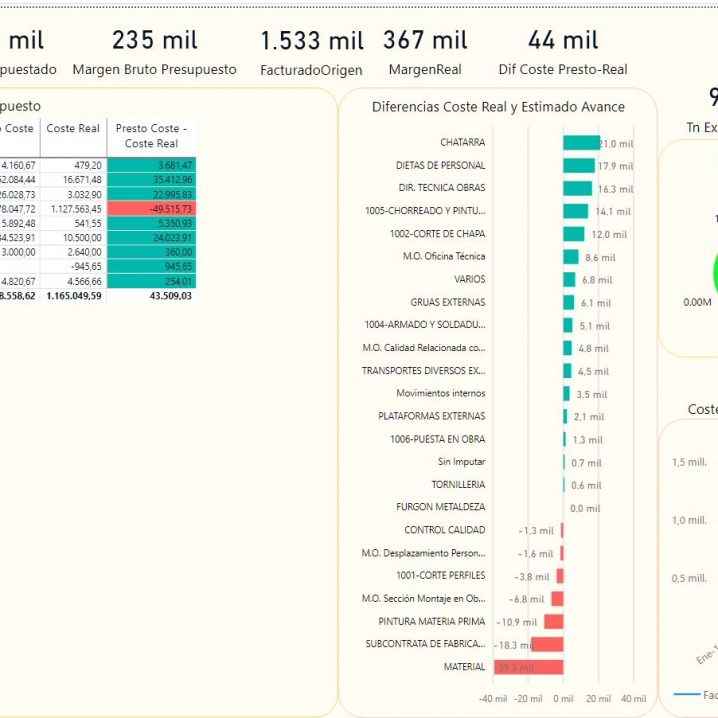Select the SUBCONTRATA DE FABRICA red bar

coord(546,645)
